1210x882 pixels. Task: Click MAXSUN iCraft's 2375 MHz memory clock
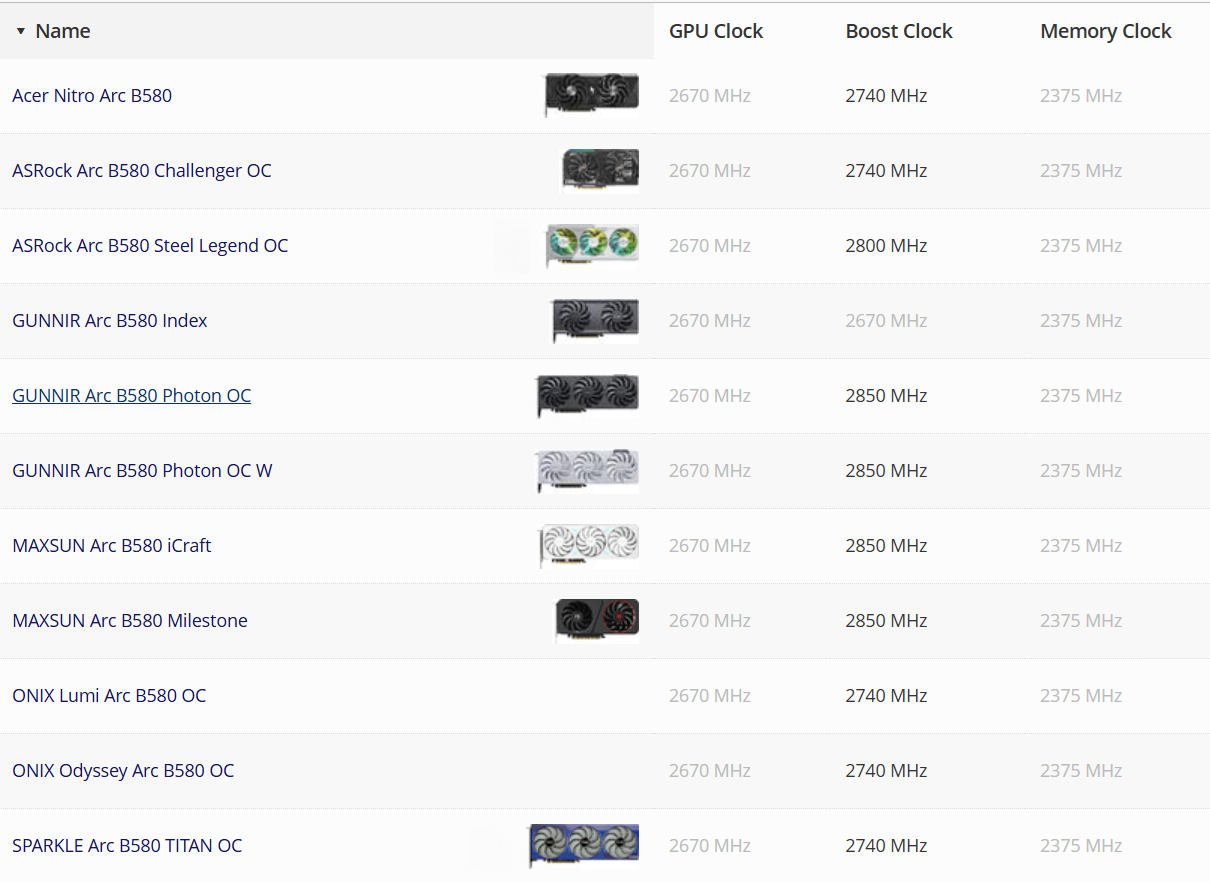[x=1081, y=546]
